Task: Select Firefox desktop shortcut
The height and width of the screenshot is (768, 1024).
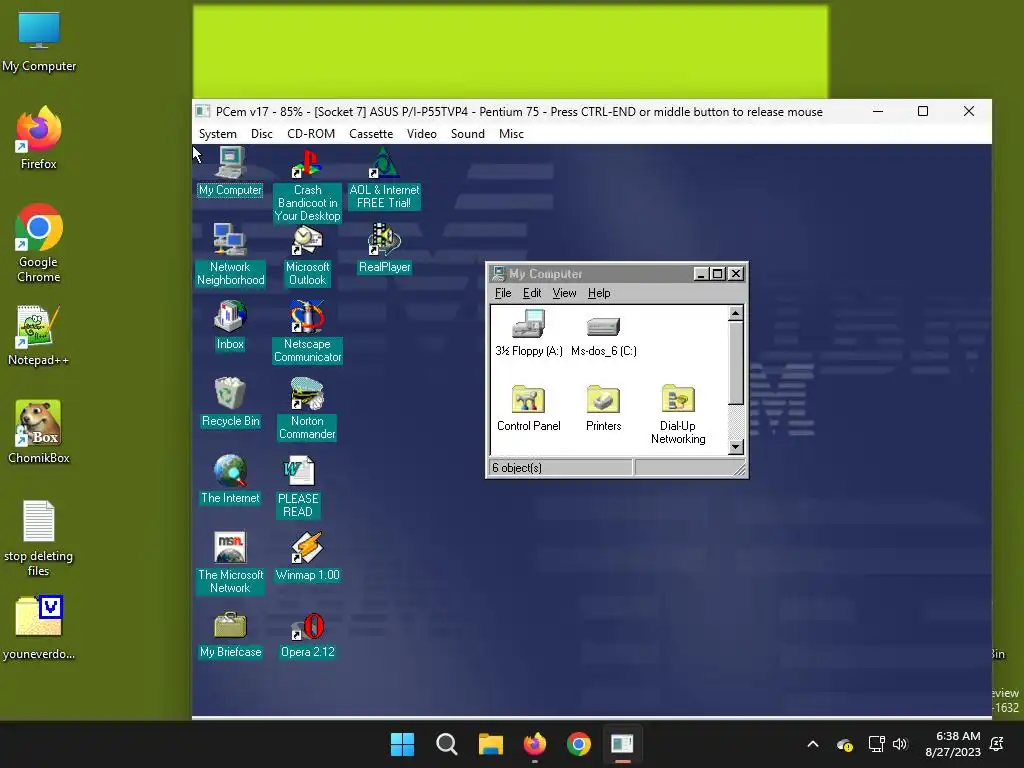Action: click(39, 138)
